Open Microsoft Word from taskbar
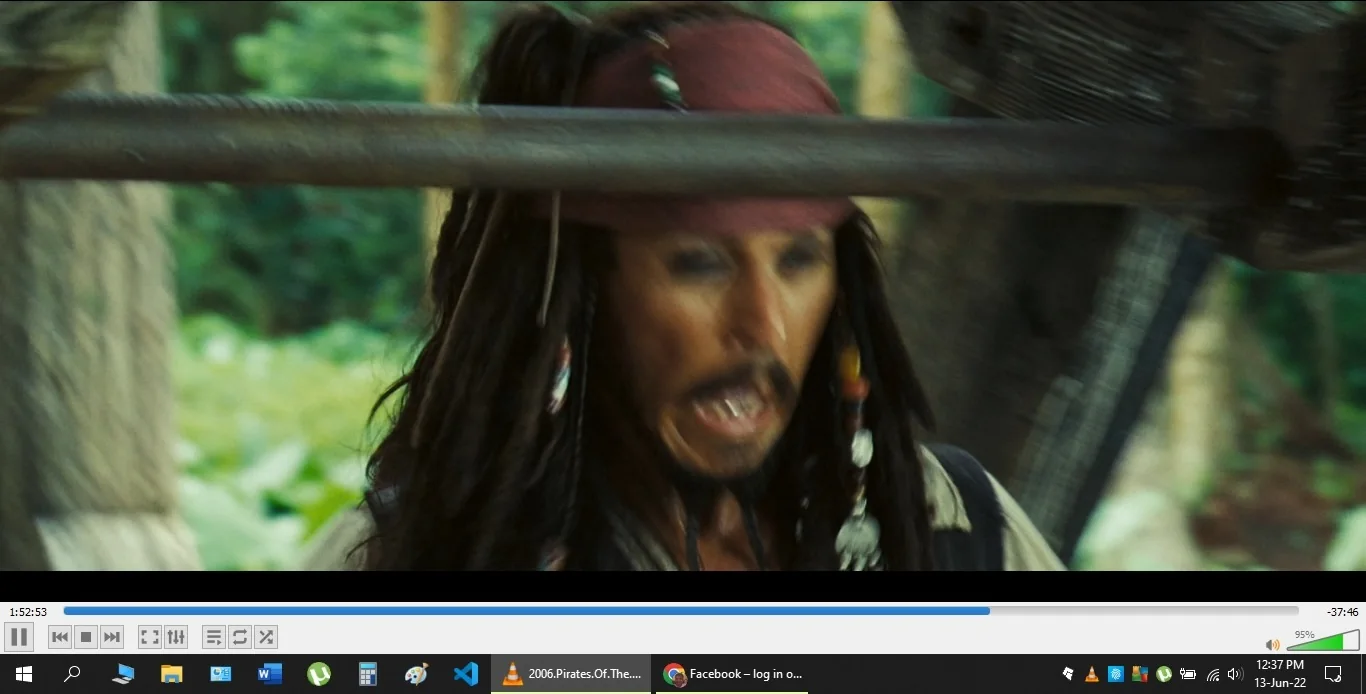This screenshot has height=694, width=1366. coord(270,674)
